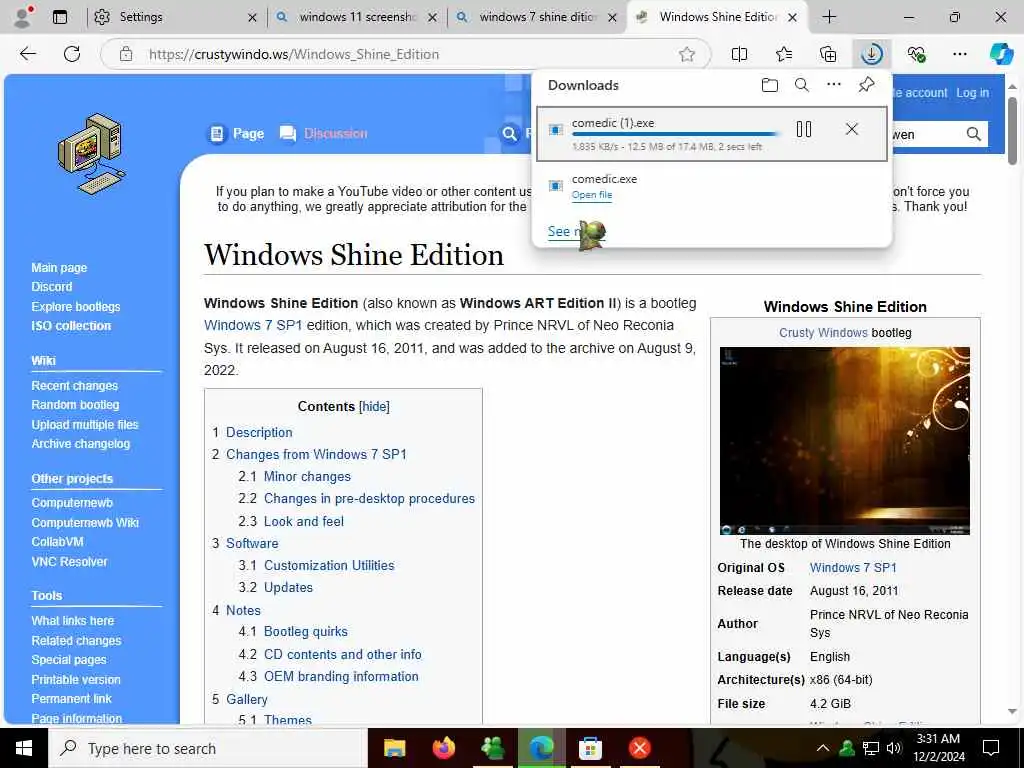Open the Windows 7 SP1 article link
The width and height of the screenshot is (1024, 768).
click(x=253, y=325)
